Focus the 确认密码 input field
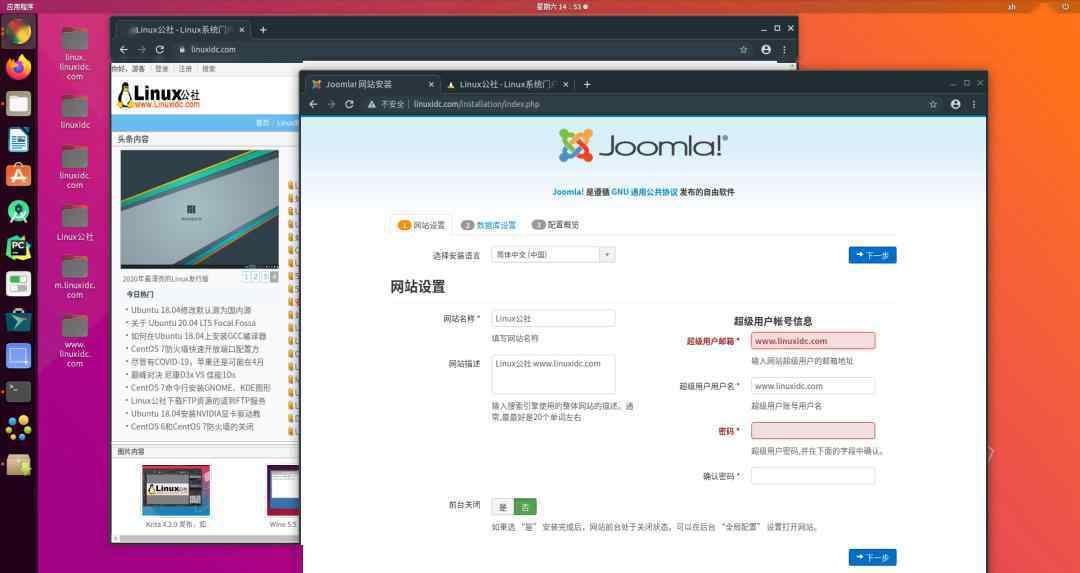Image resolution: width=1080 pixels, height=573 pixels. pyautogui.click(x=813, y=476)
